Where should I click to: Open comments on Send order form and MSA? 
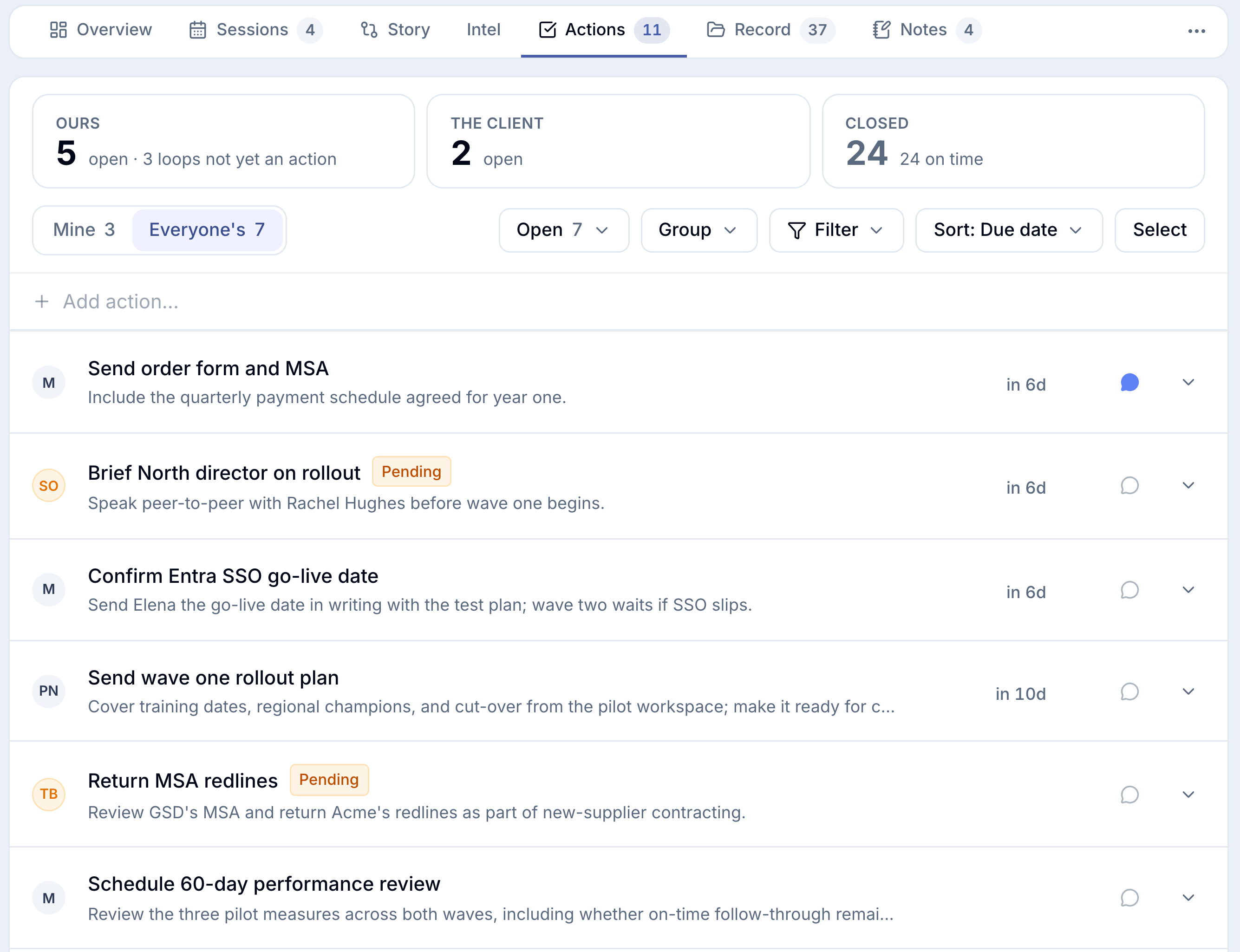pos(1129,383)
